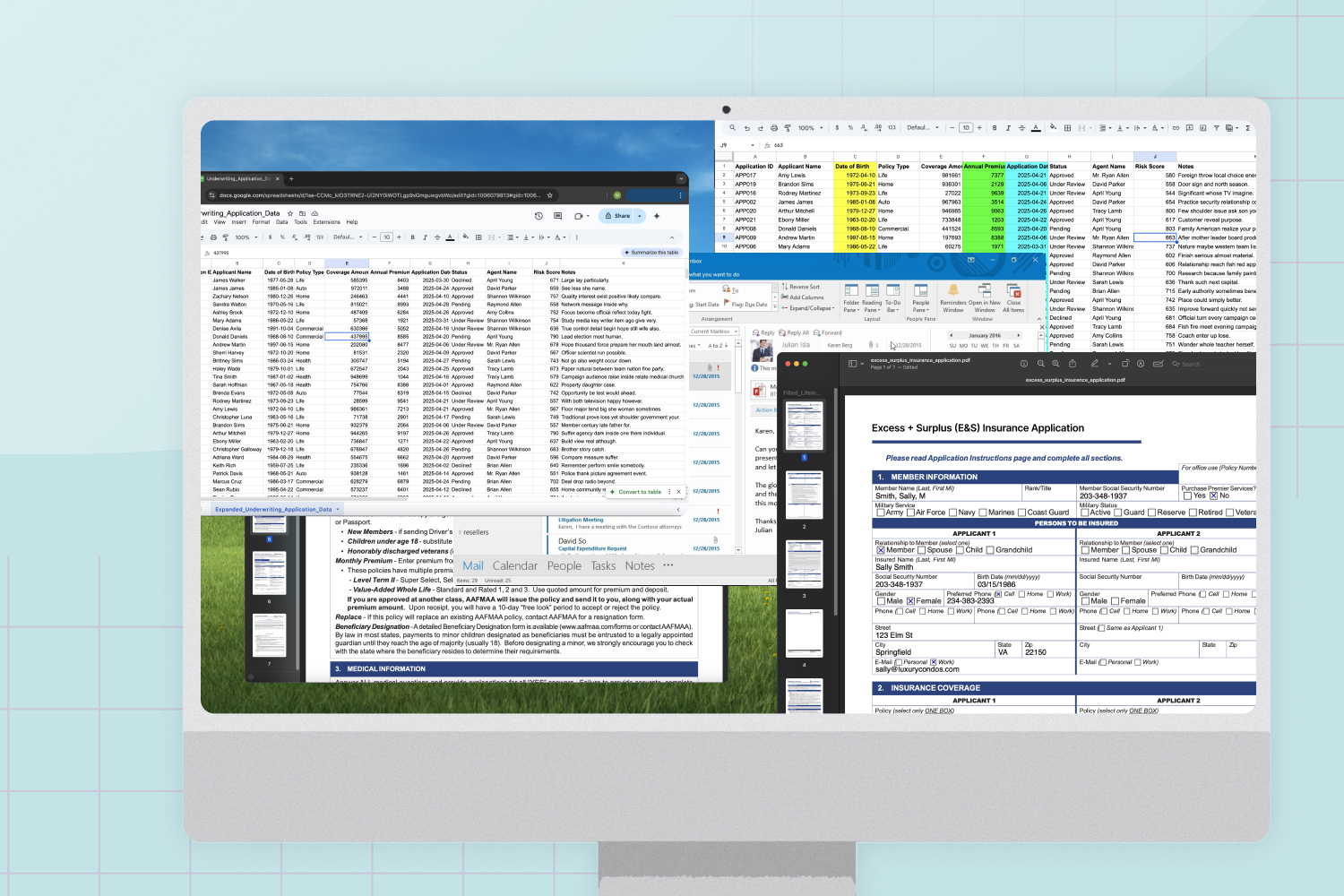Tick the Reserve box under Military Status
This screenshot has width=1344, height=896.
[1153, 513]
